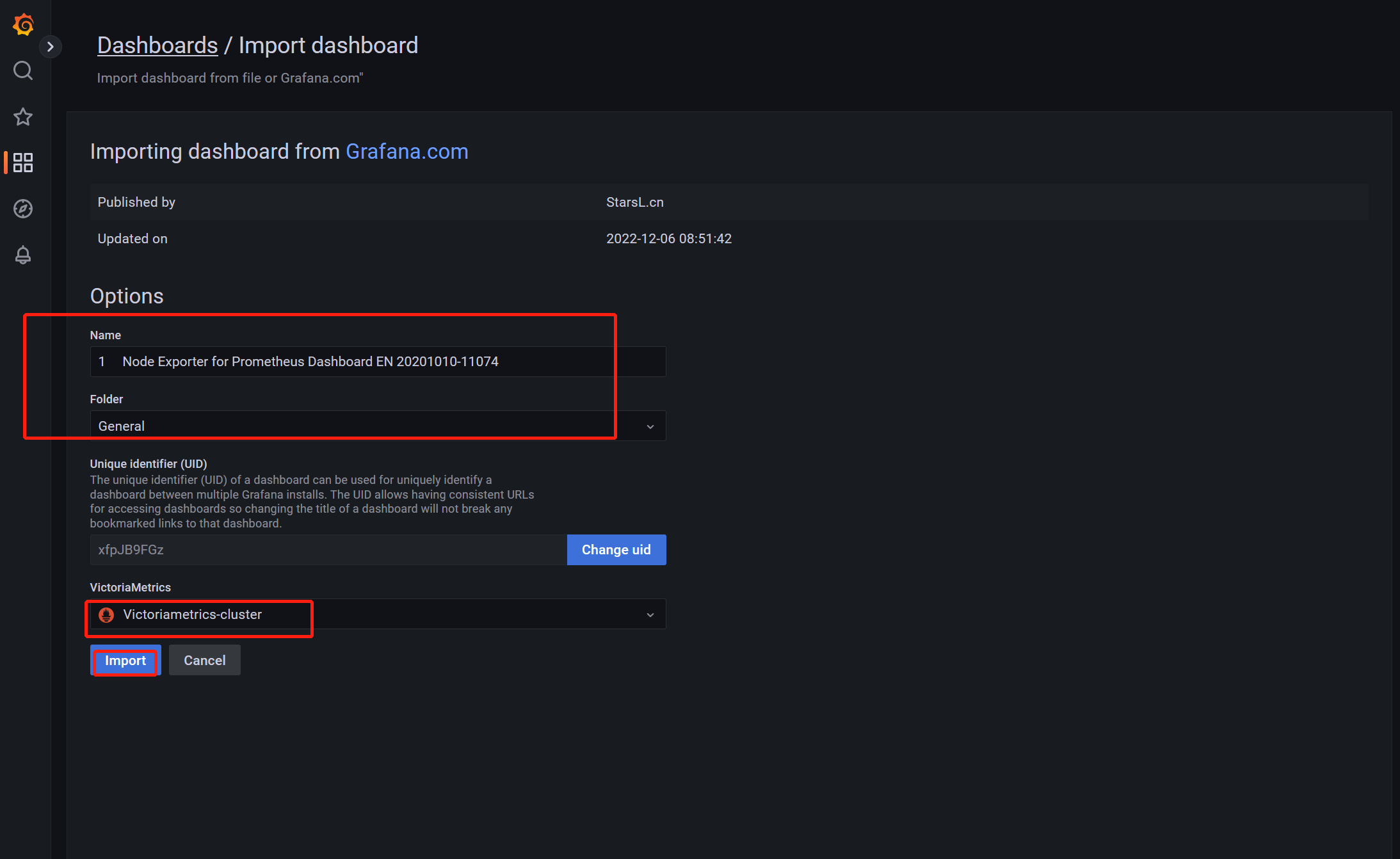Open the Grafana home logo
This screenshot has height=859, width=1400.
tap(24, 24)
